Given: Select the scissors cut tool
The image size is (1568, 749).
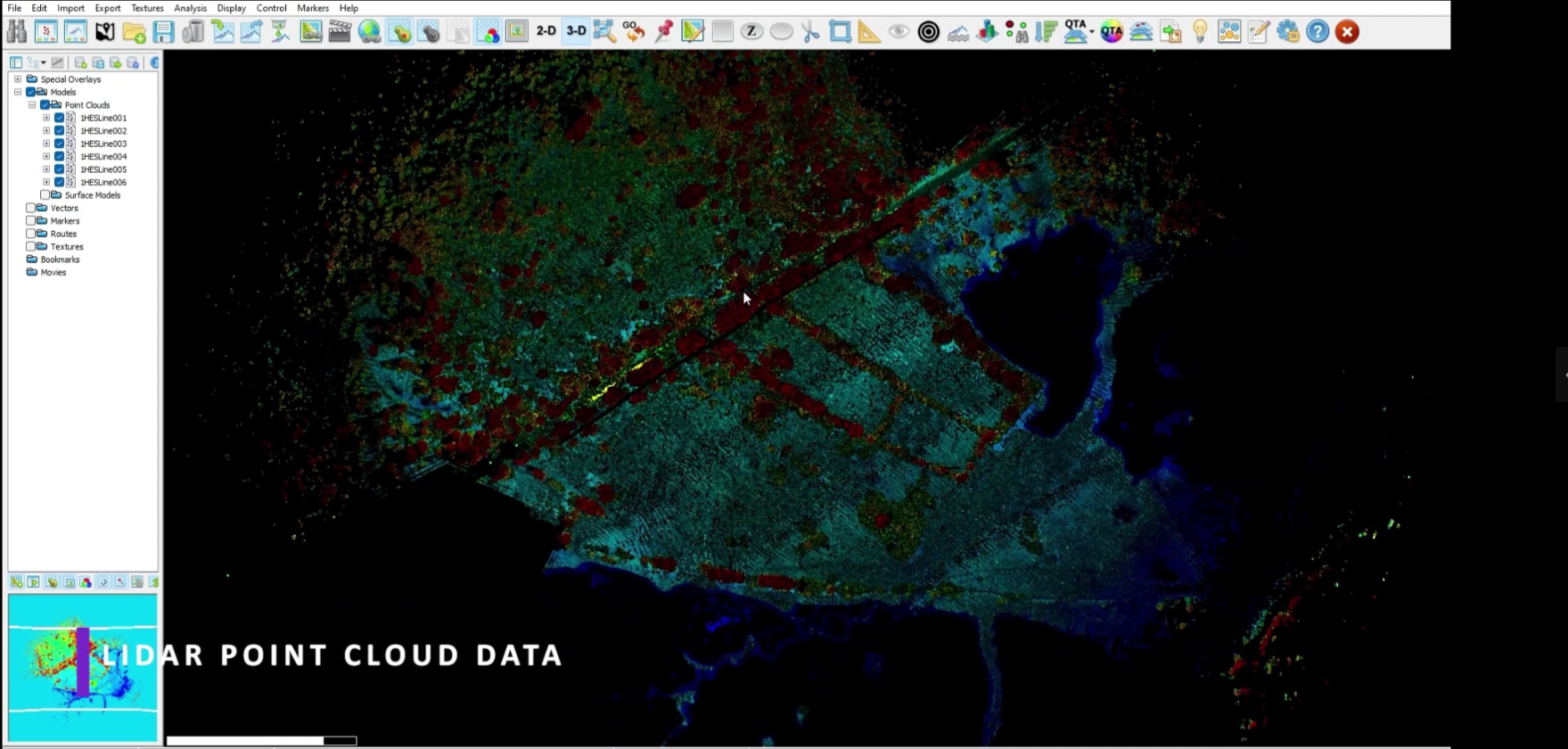Looking at the screenshot, I should point(810,32).
